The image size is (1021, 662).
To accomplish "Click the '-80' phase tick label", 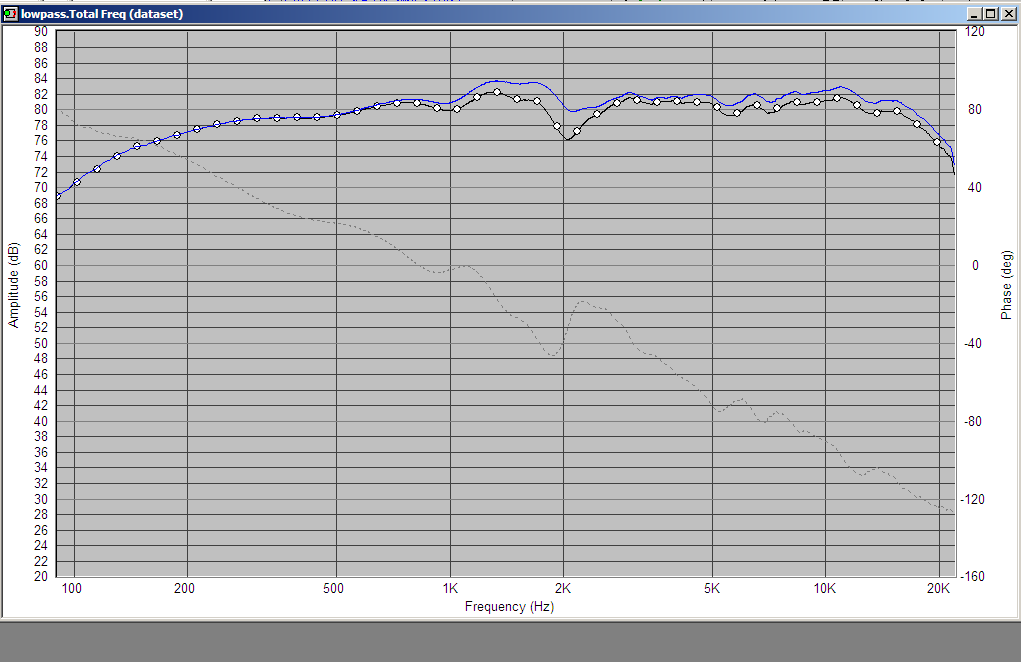I will click(x=973, y=421).
